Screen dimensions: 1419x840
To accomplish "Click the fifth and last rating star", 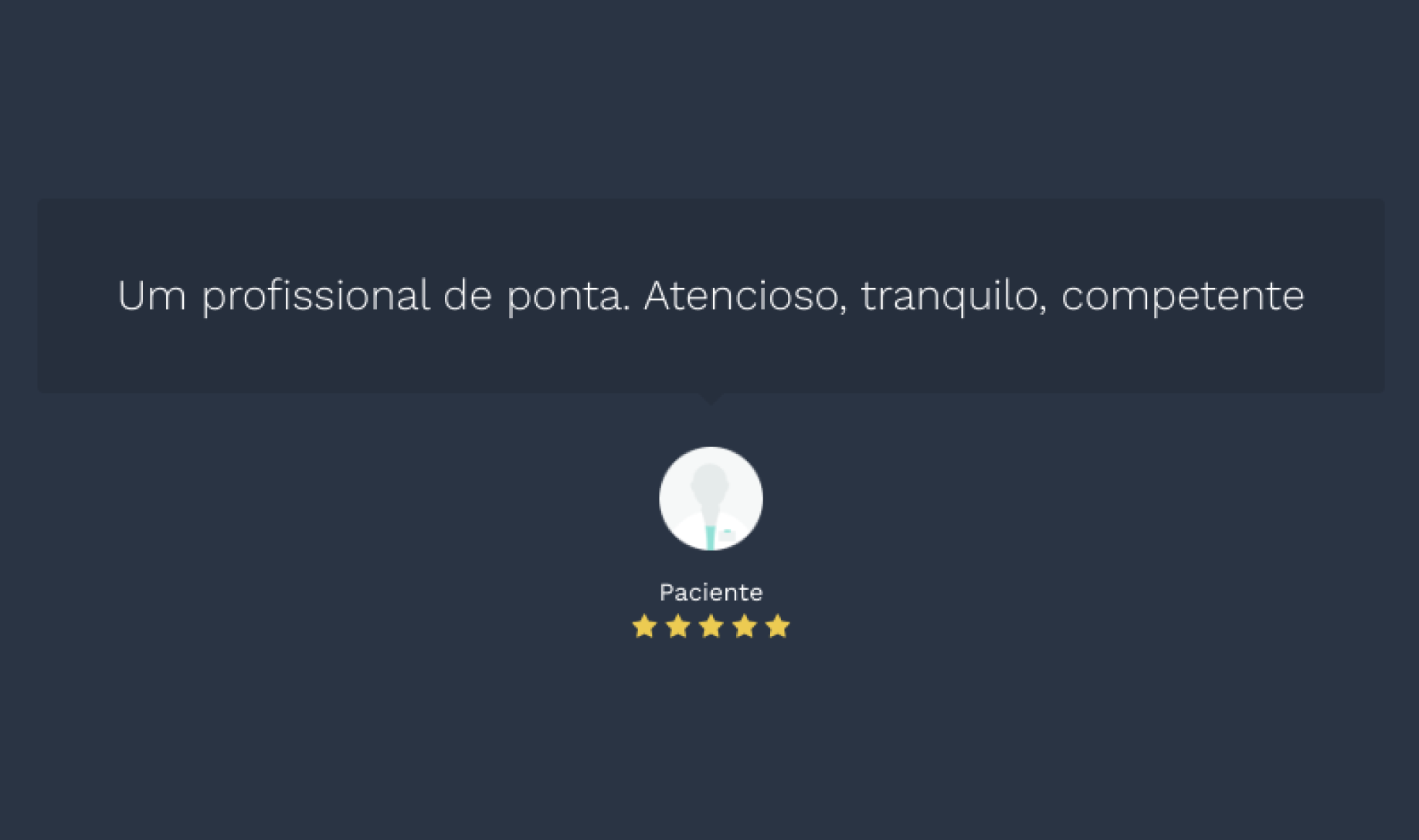I will 778,626.
